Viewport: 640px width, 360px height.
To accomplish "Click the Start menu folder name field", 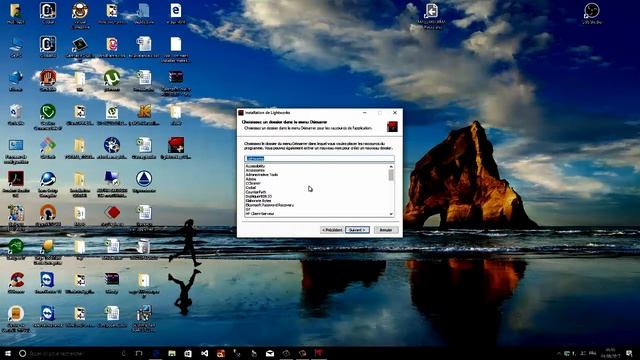I will click(319, 158).
